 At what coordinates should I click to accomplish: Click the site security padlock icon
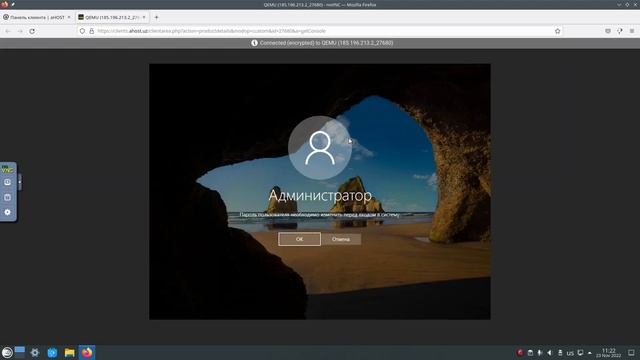pos(91,31)
